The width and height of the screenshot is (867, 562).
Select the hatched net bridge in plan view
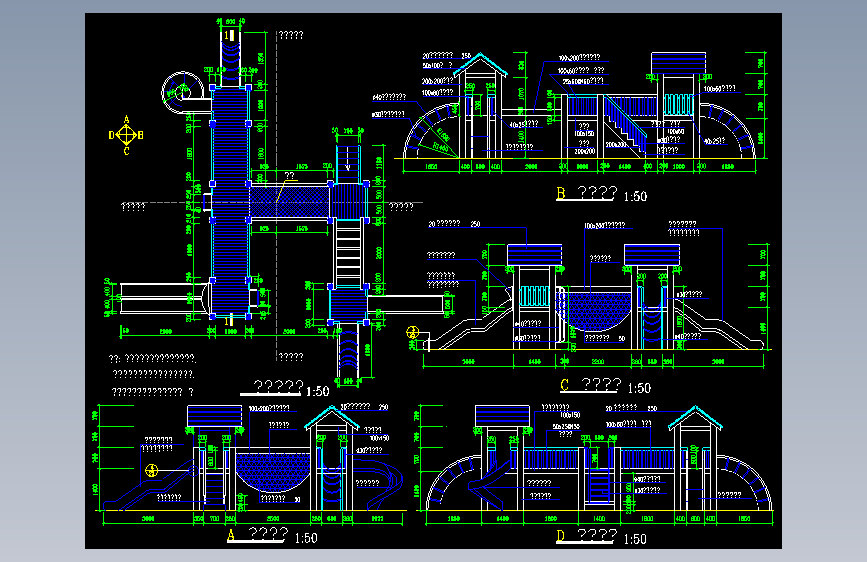point(290,202)
